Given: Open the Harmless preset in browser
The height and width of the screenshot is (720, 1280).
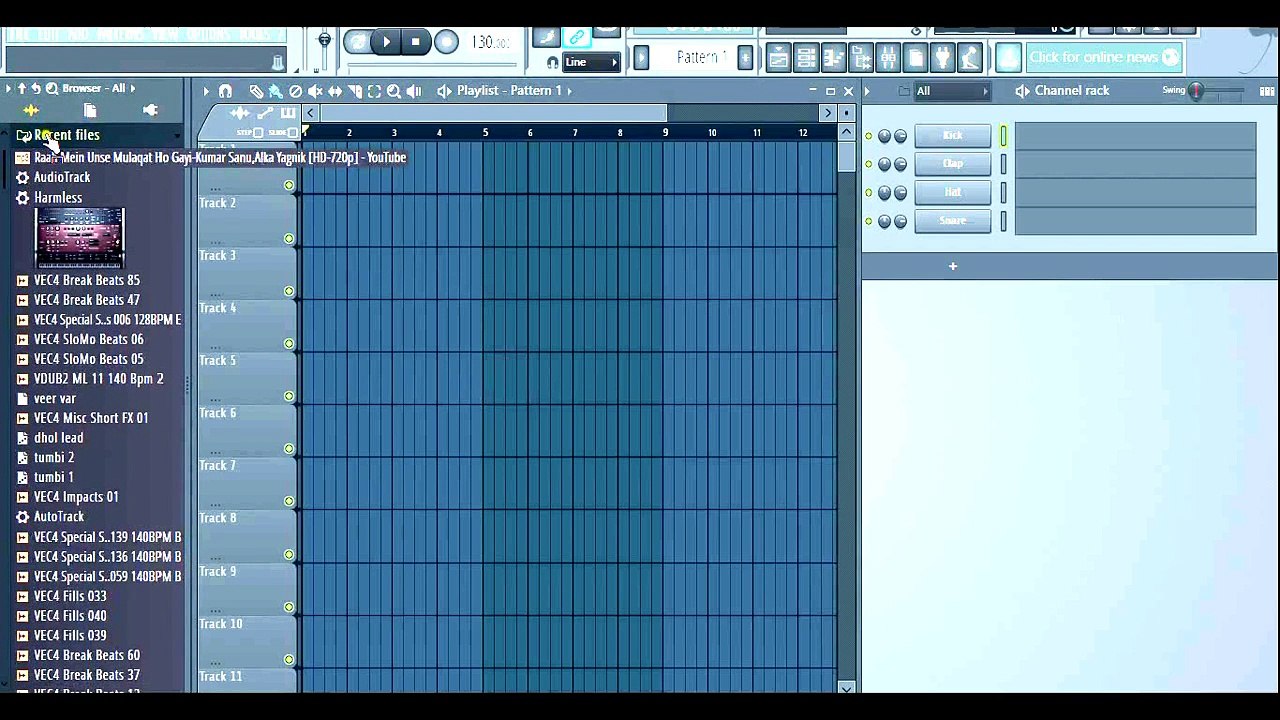Looking at the screenshot, I should coord(58,198).
